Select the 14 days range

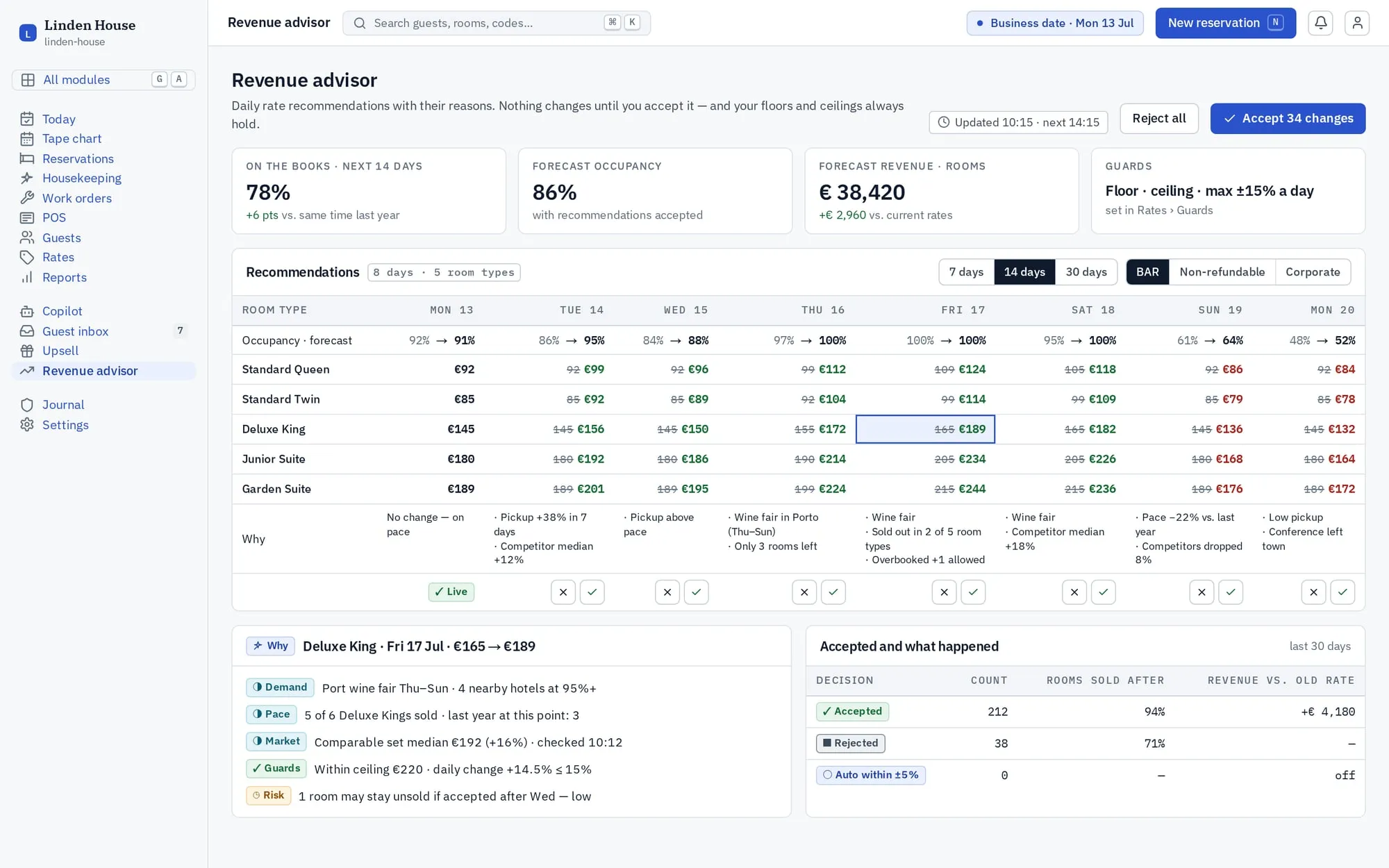click(1024, 272)
